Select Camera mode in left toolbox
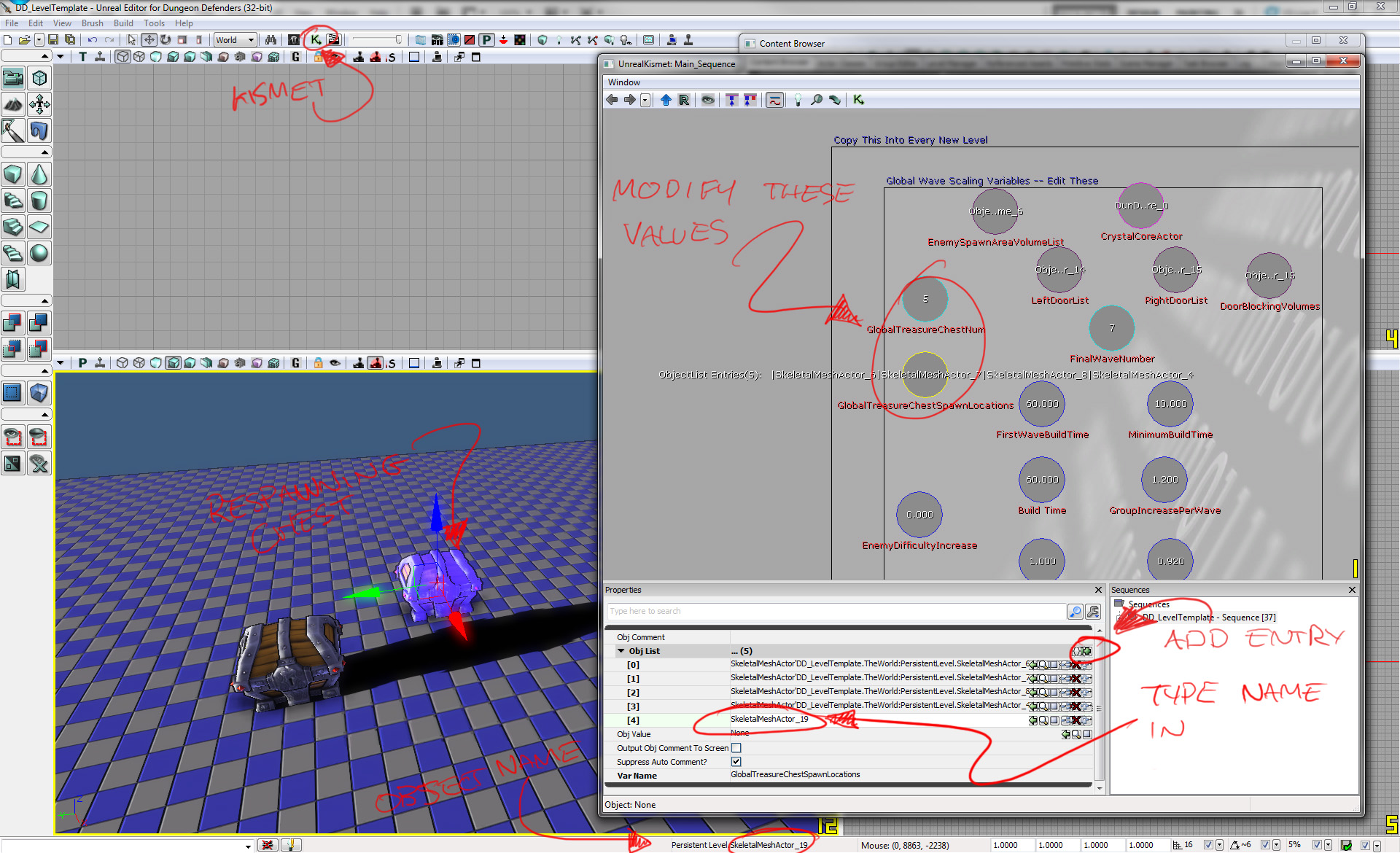Image resolution: width=1400 pixels, height=853 pixels. point(13,78)
